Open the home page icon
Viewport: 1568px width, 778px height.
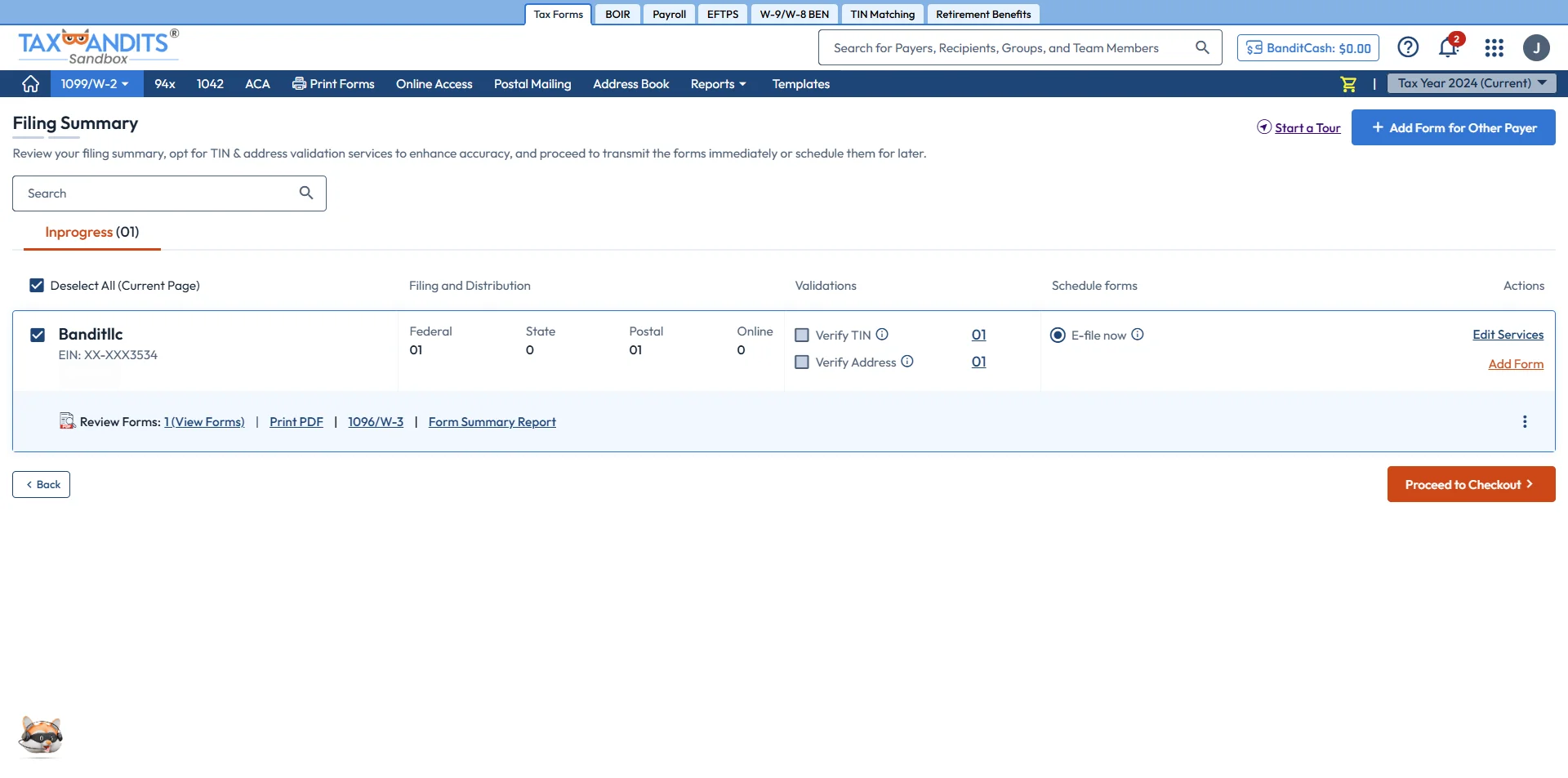coord(29,83)
